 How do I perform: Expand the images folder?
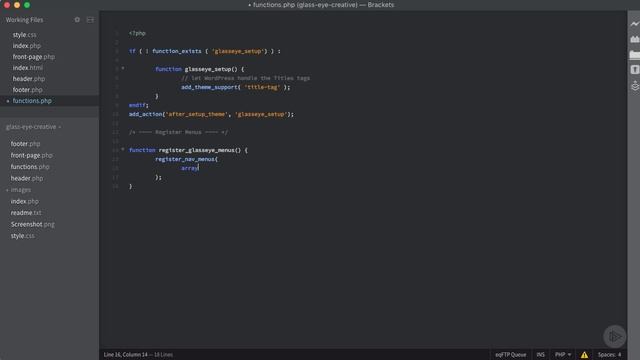click(20, 190)
